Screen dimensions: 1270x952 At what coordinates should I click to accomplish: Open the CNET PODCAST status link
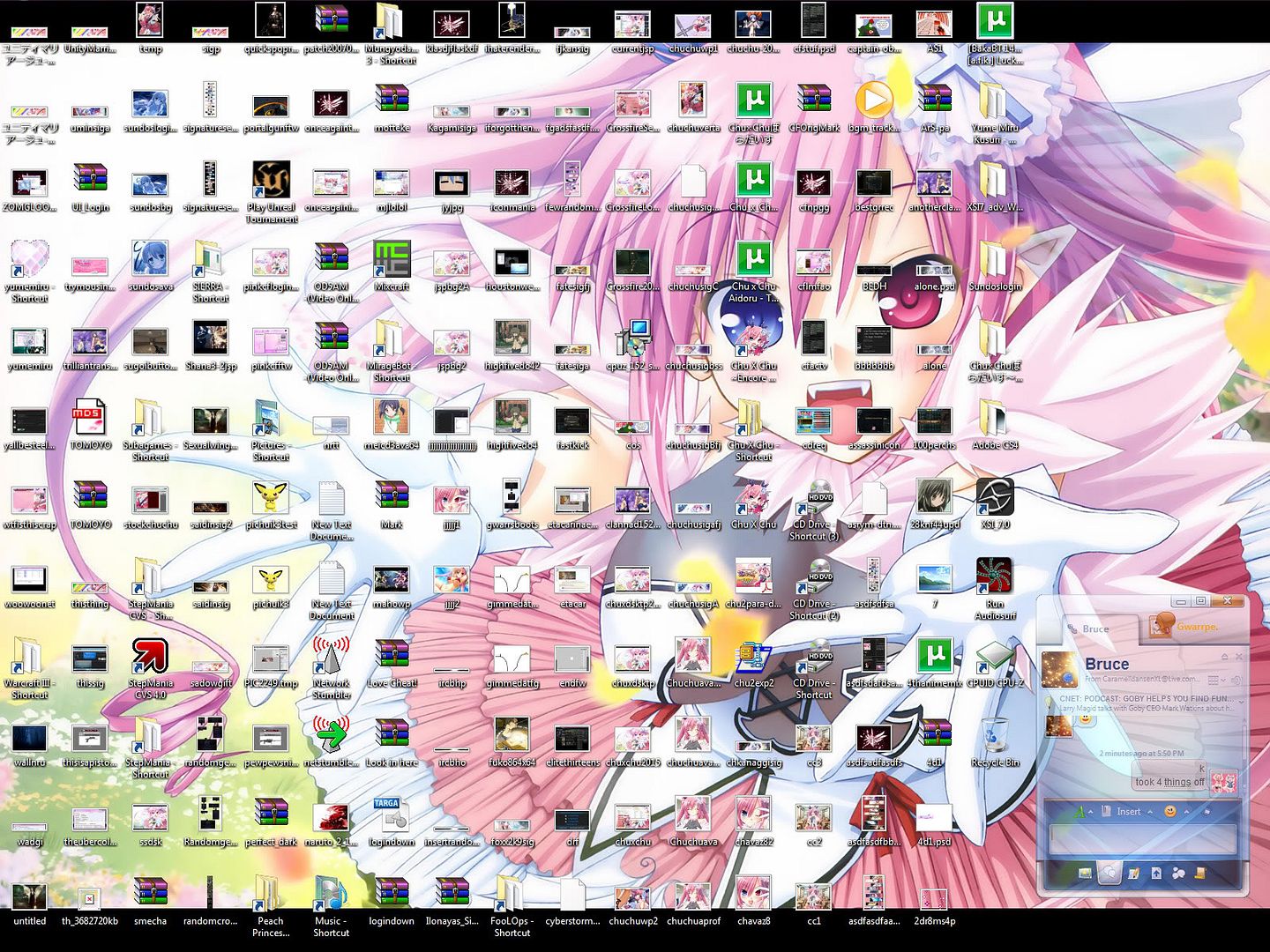[x=1147, y=699]
